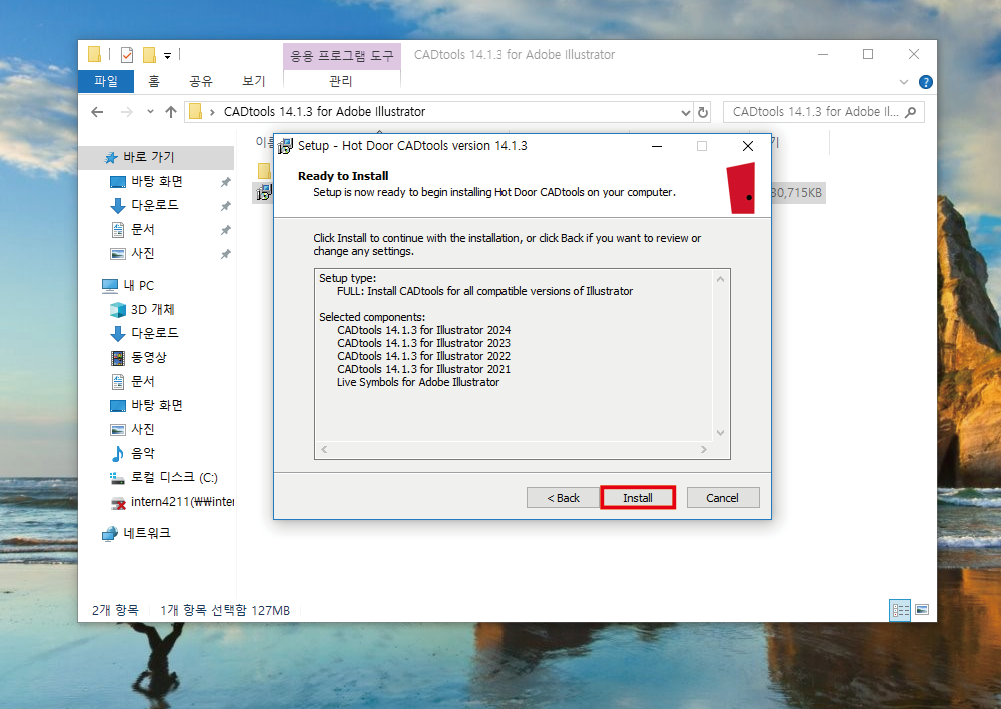Click the setup installer icon in dialog title
The height and width of the screenshot is (709, 1001).
(285, 146)
